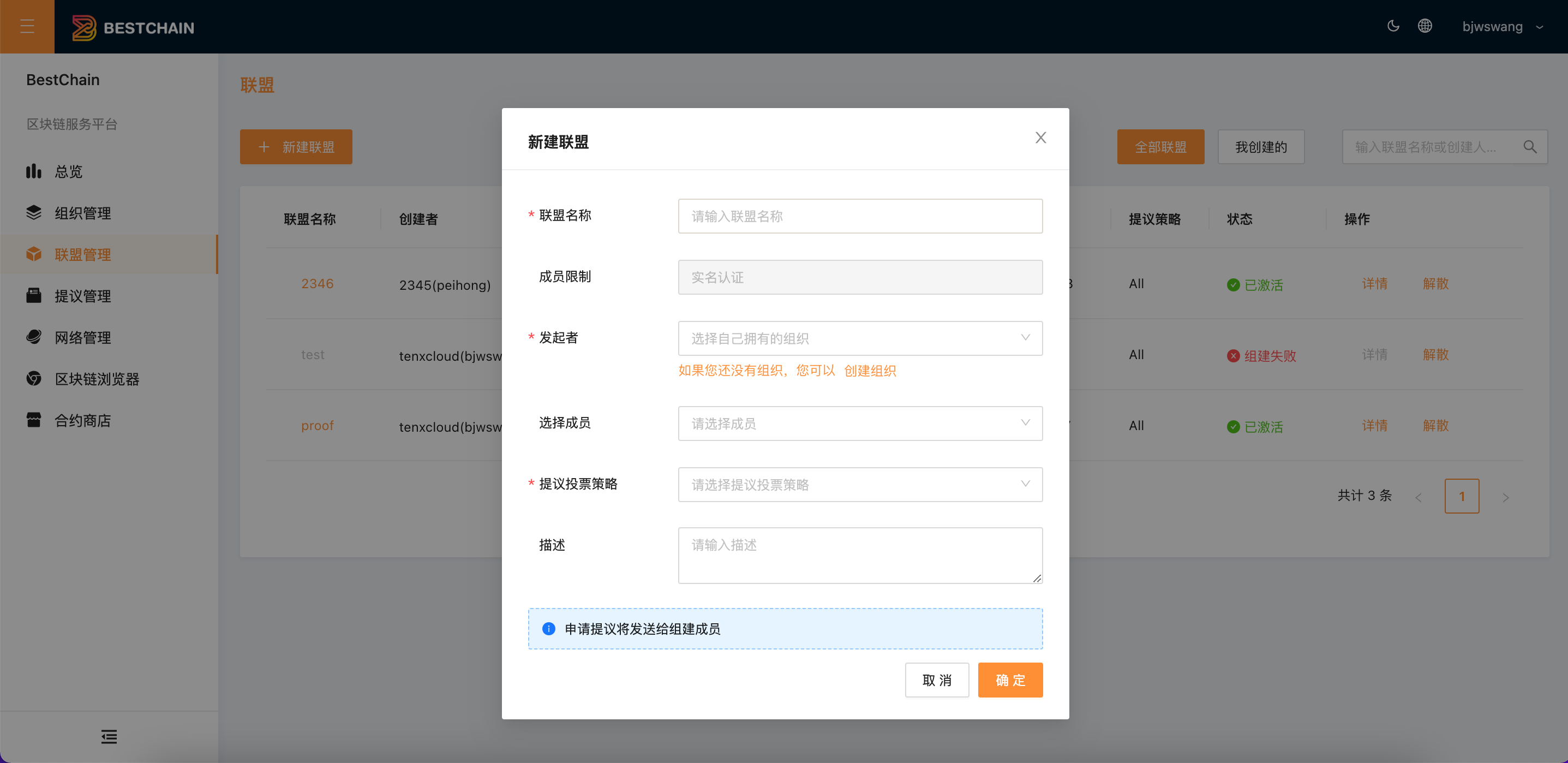
Task: Open 联盟管理 in sidebar
Action: 109,254
